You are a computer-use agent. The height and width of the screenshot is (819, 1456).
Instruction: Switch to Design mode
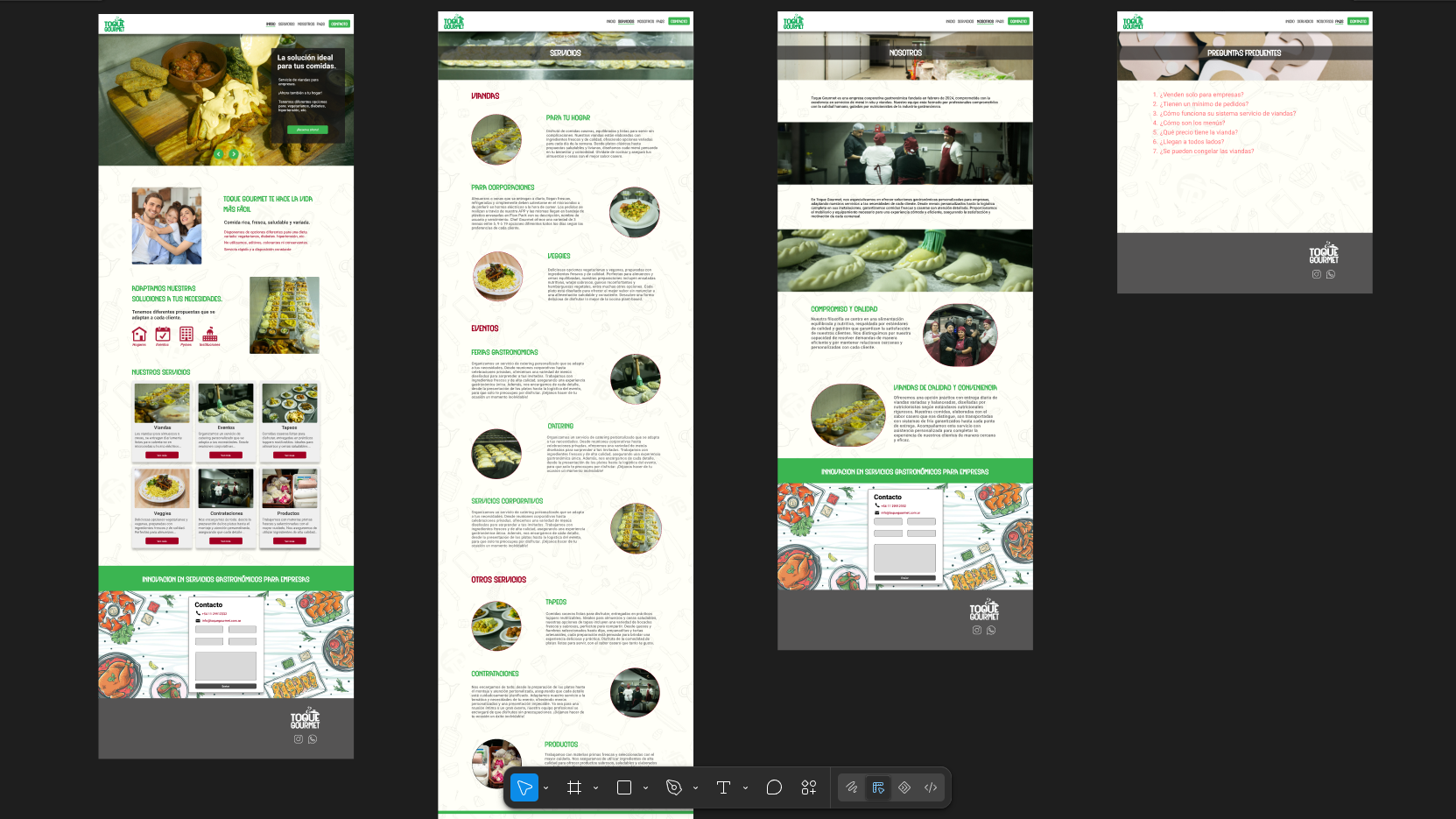878,787
